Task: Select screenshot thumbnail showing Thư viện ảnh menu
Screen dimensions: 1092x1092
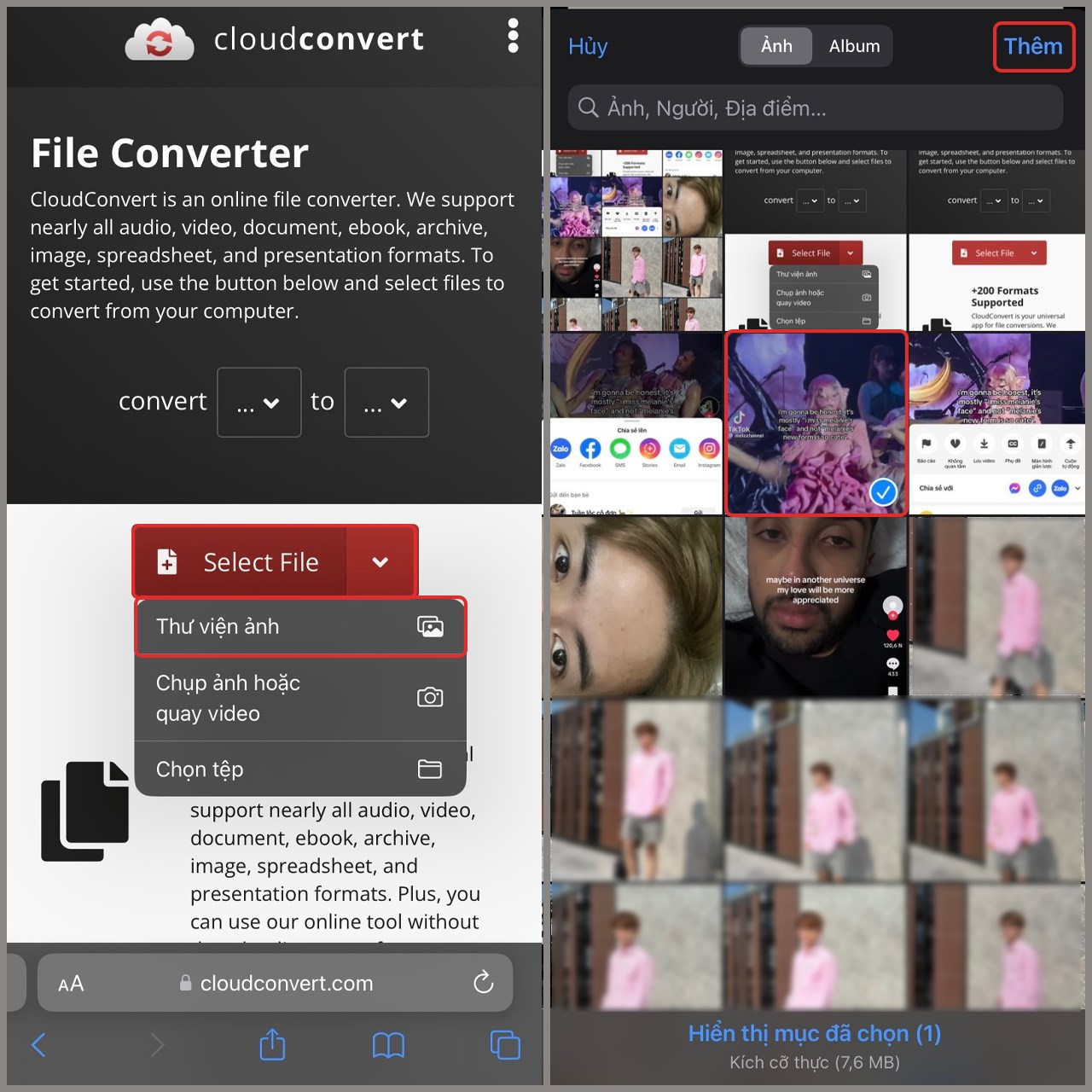Action: click(816, 240)
